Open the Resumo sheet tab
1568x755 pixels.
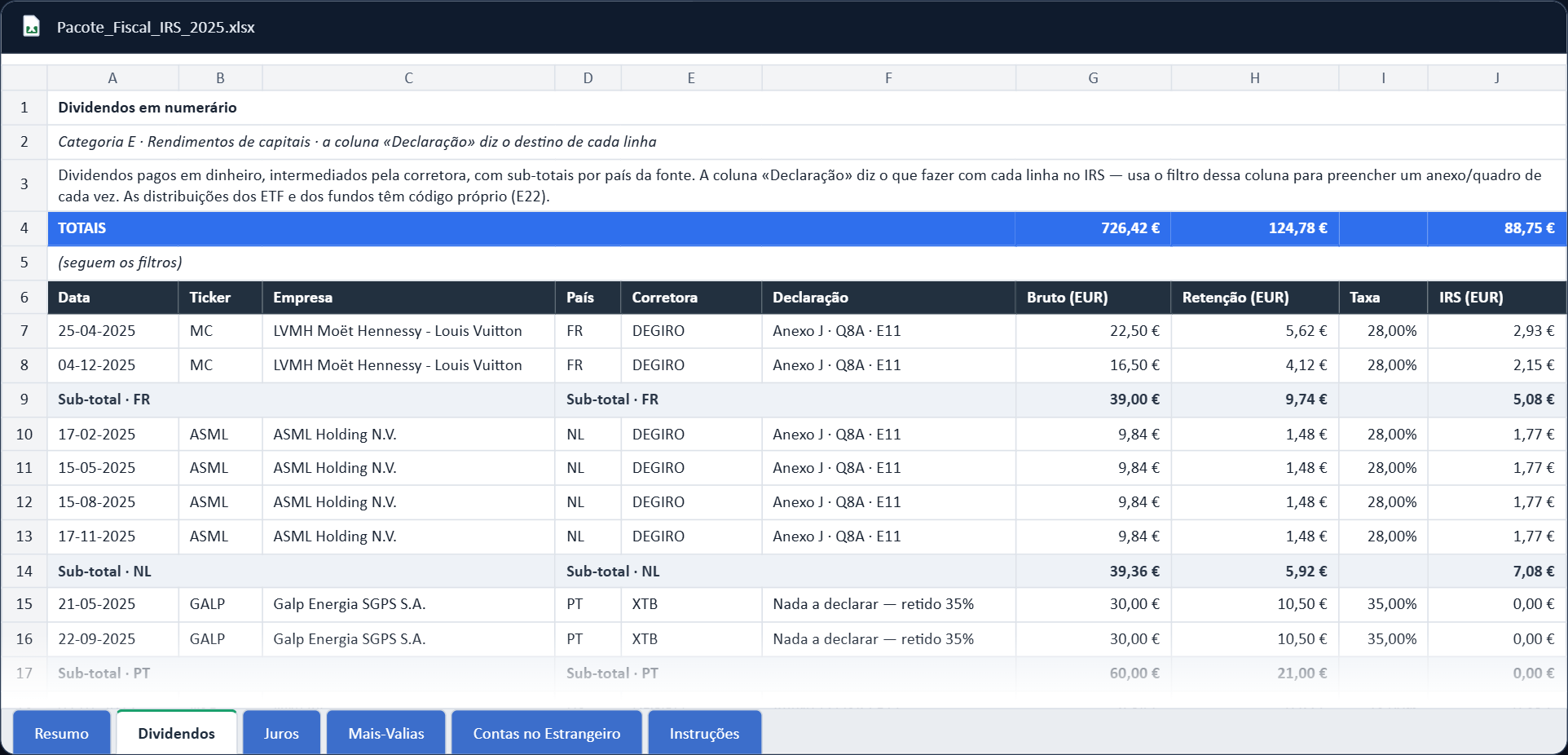tap(62, 733)
